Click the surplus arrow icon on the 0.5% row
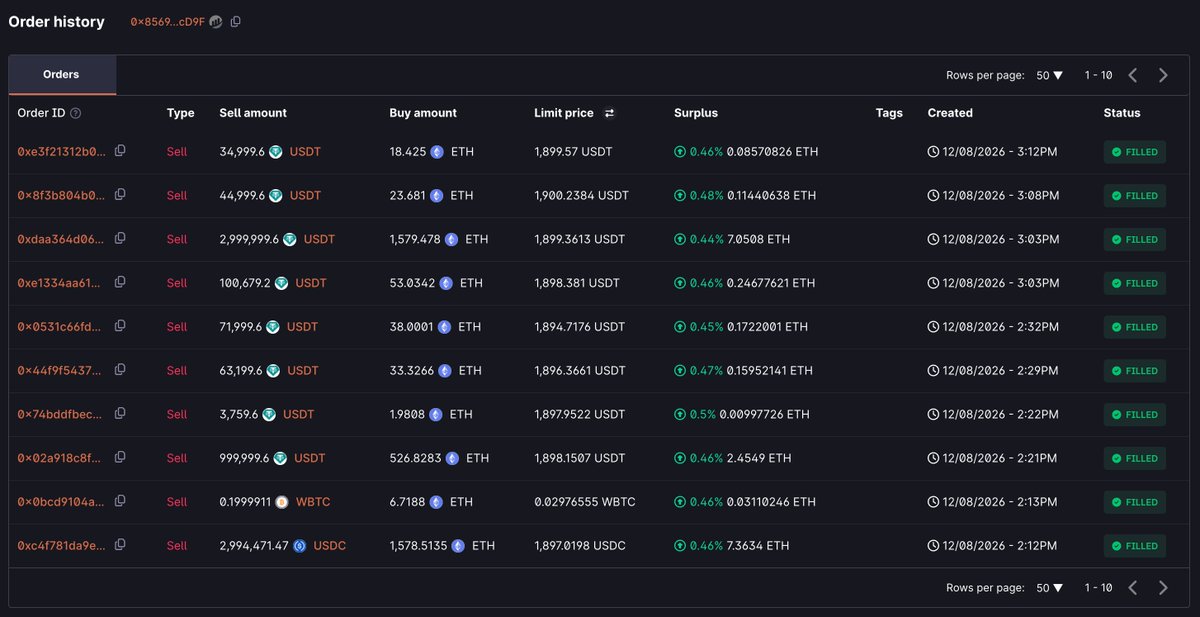This screenshot has height=617, width=1200. click(x=680, y=414)
